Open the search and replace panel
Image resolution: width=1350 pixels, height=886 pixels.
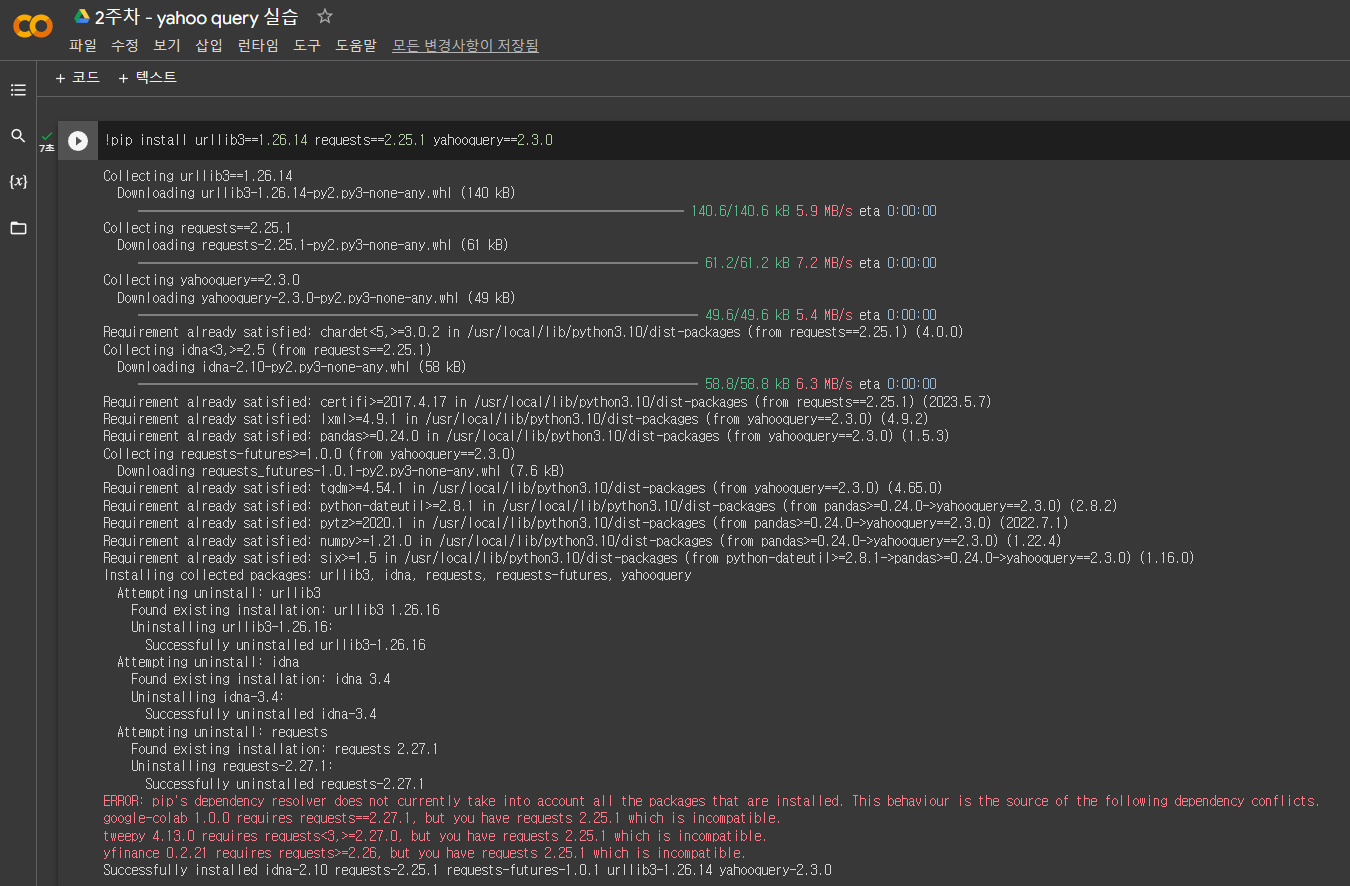[18, 135]
